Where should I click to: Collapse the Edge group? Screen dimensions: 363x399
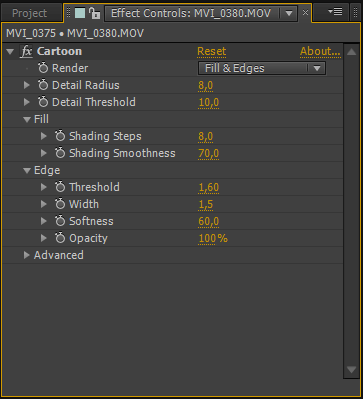[x=27, y=170]
